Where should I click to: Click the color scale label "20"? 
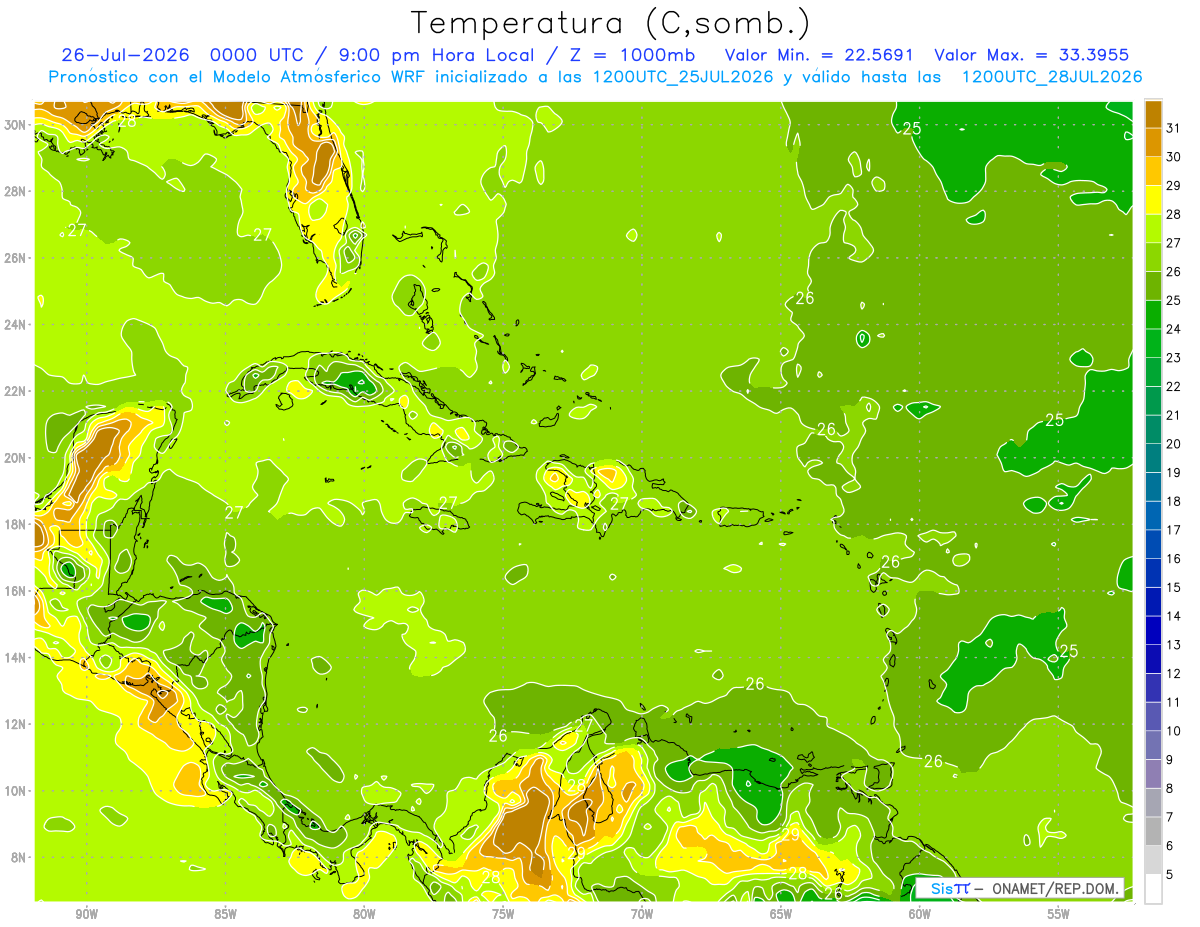click(1174, 444)
